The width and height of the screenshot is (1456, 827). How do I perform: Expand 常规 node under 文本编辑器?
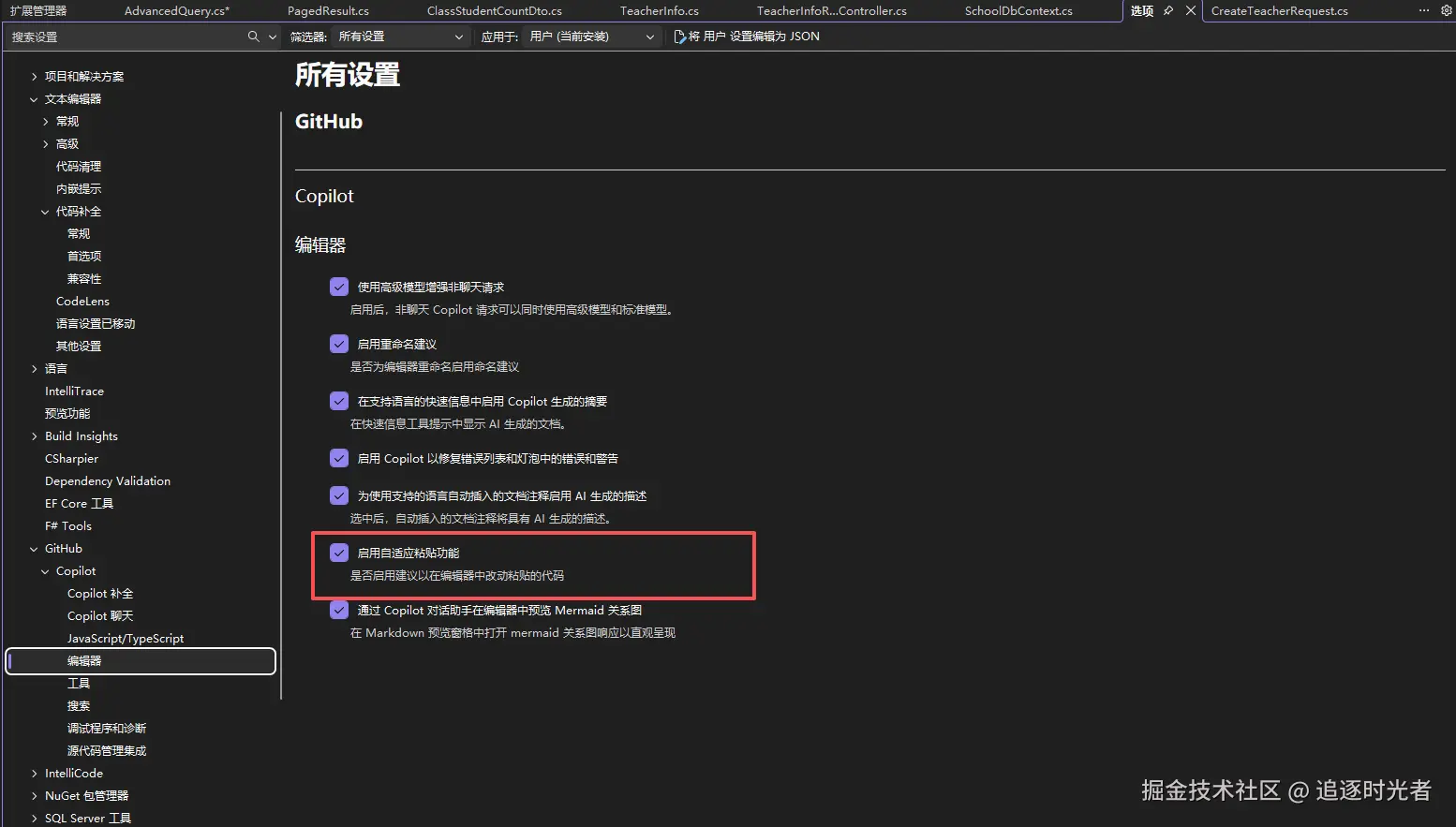click(46, 122)
